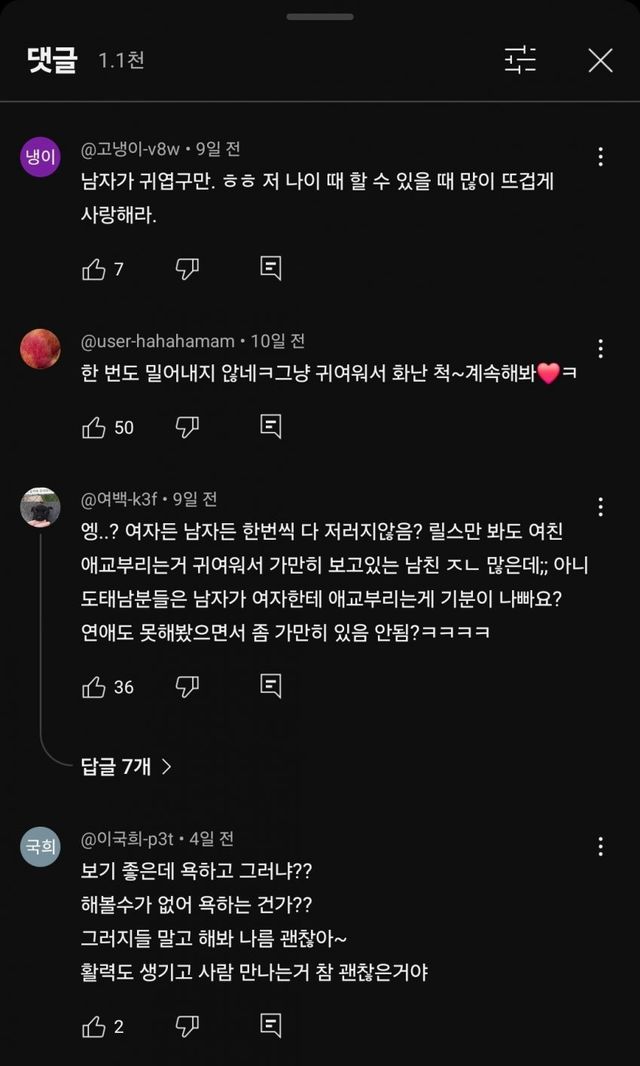Open more options for @user-hahahamam comment
Screen dimensions: 640x1066
(600, 349)
